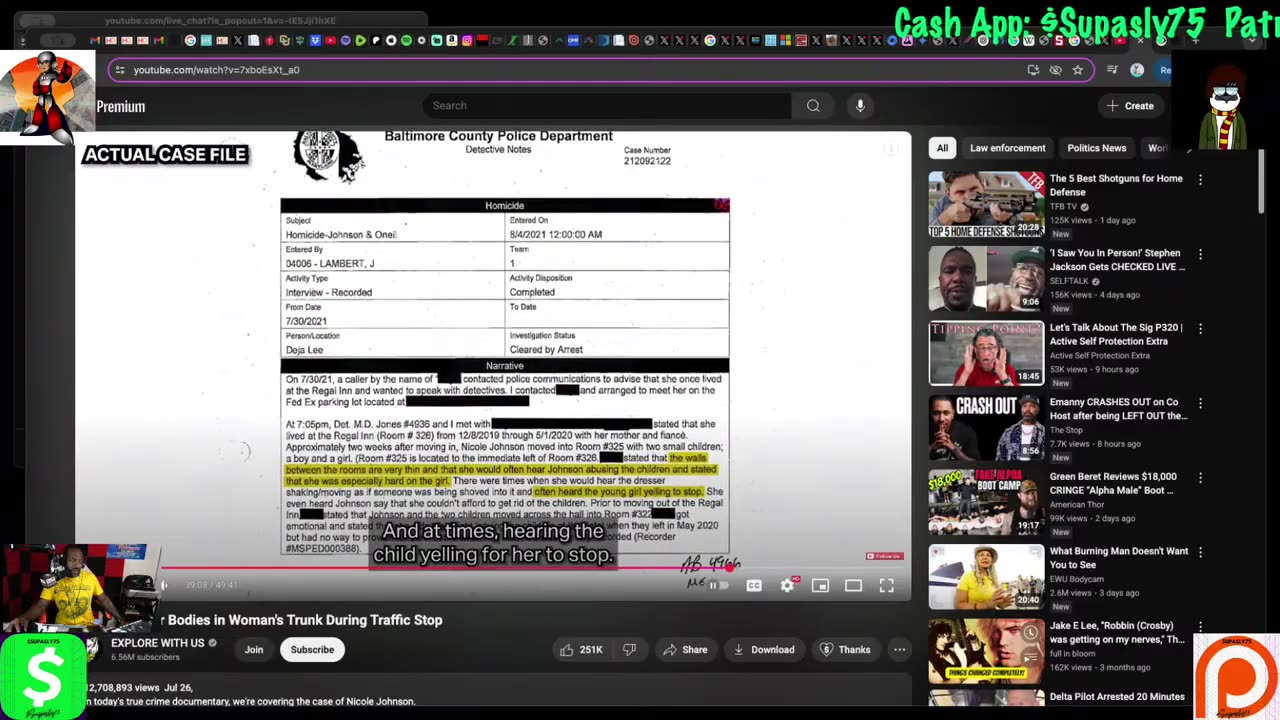Open more actions ellipsis under video
Image resolution: width=1280 pixels, height=720 pixels.
[x=899, y=650]
